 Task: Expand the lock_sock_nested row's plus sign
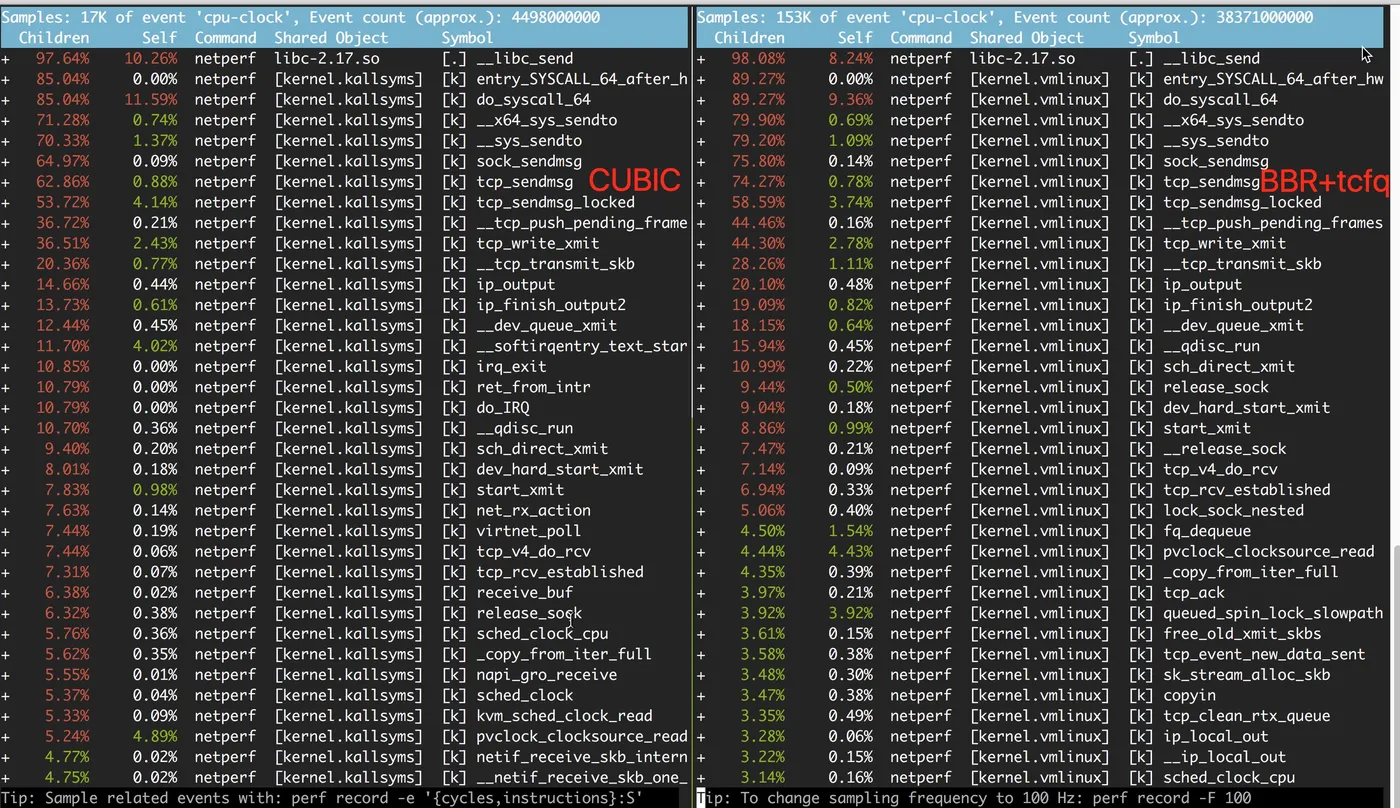point(701,510)
